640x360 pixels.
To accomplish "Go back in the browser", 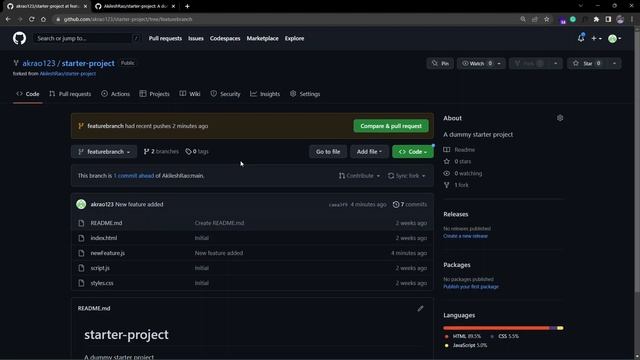I will tap(8, 19).
